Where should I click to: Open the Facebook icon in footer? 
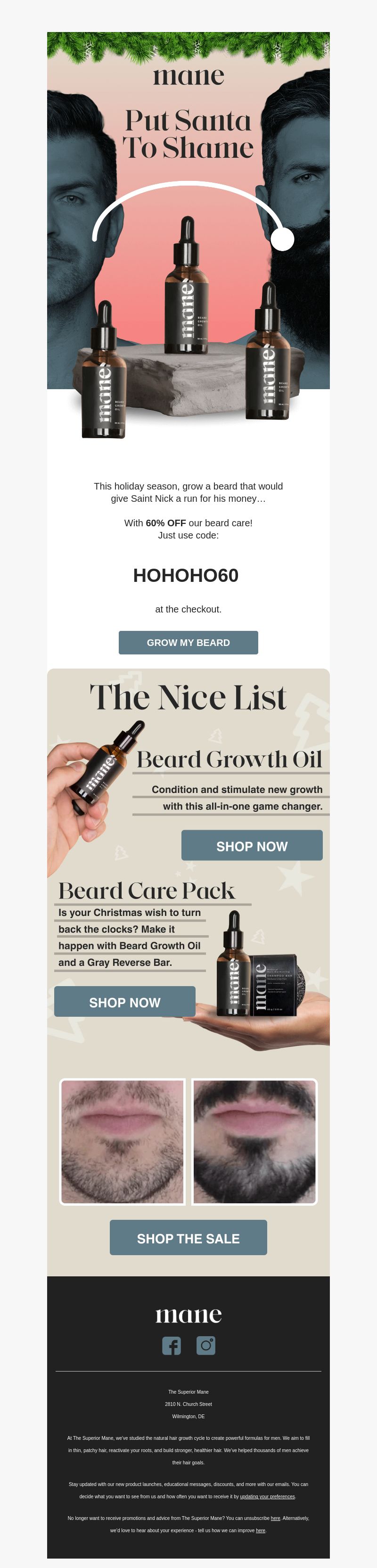coord(172,1345)
